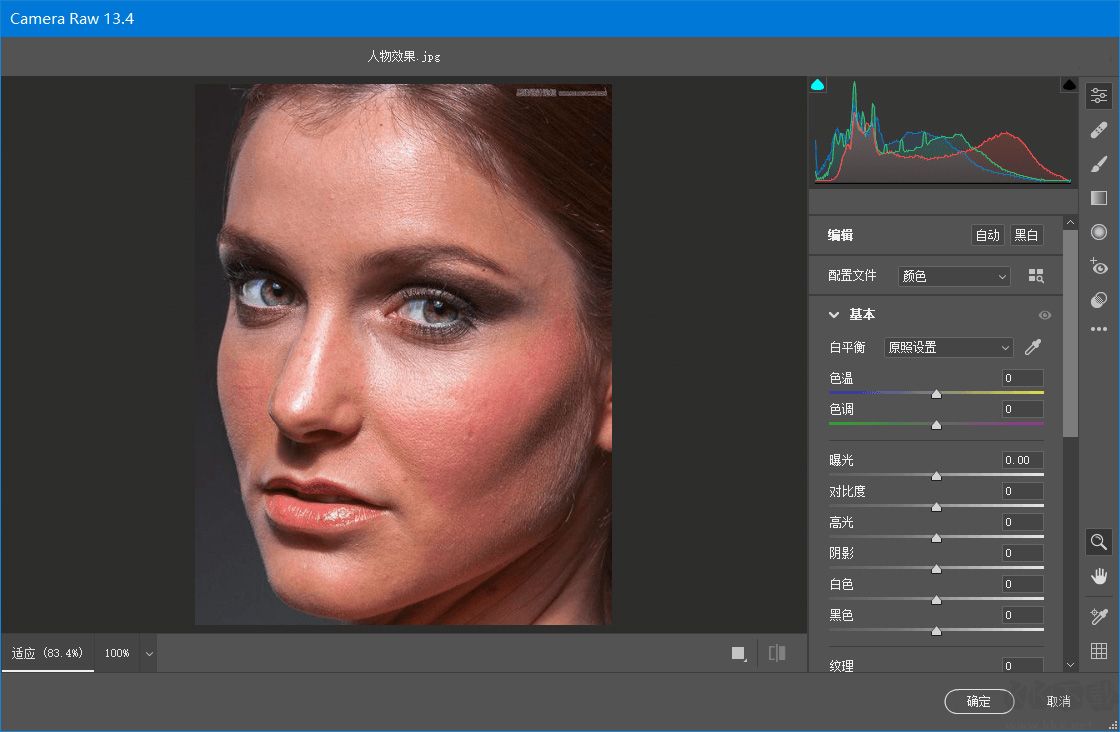Image resolution: width=1120 pixels, height=732 pixels.
Task: Select the Red Eye removal tool
Action: tap(1098, 266)
